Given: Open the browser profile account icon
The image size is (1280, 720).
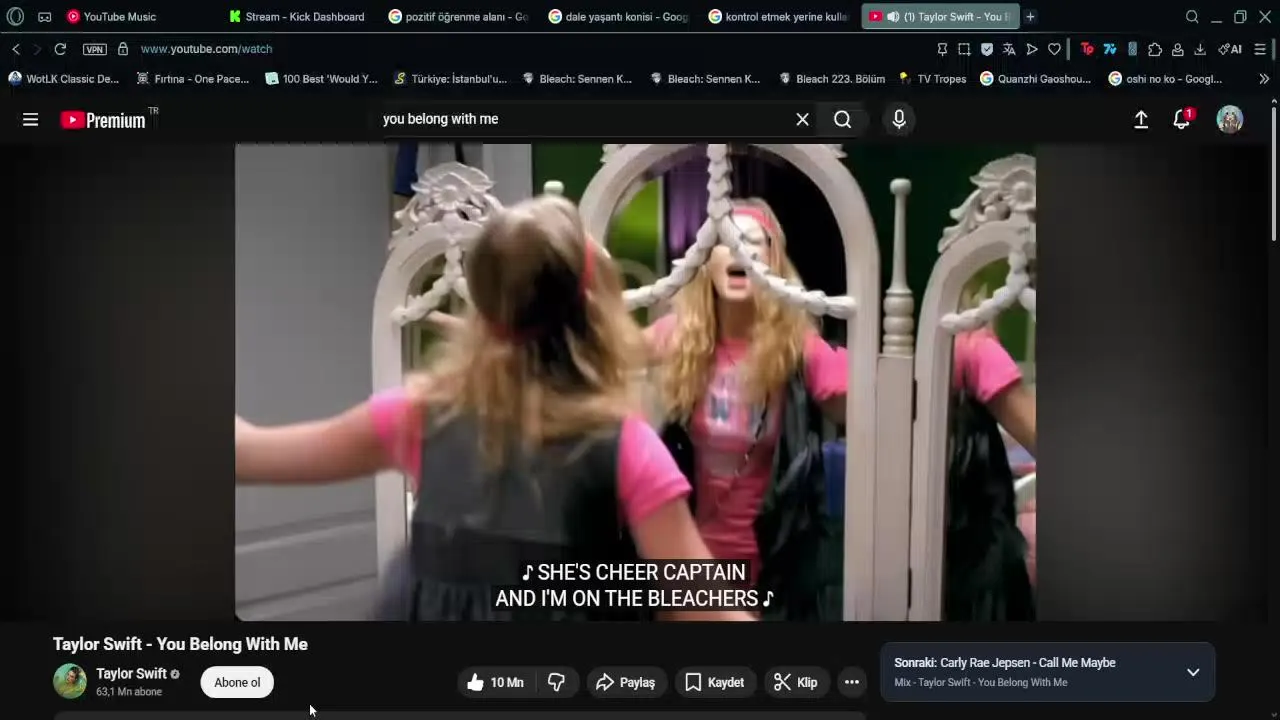Looking at the screenshot, I should coord(1178,49).
